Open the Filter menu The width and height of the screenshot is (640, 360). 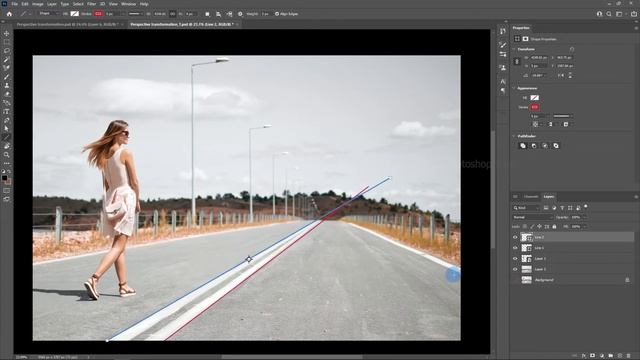pyautogui.click(x=91, y=4)
